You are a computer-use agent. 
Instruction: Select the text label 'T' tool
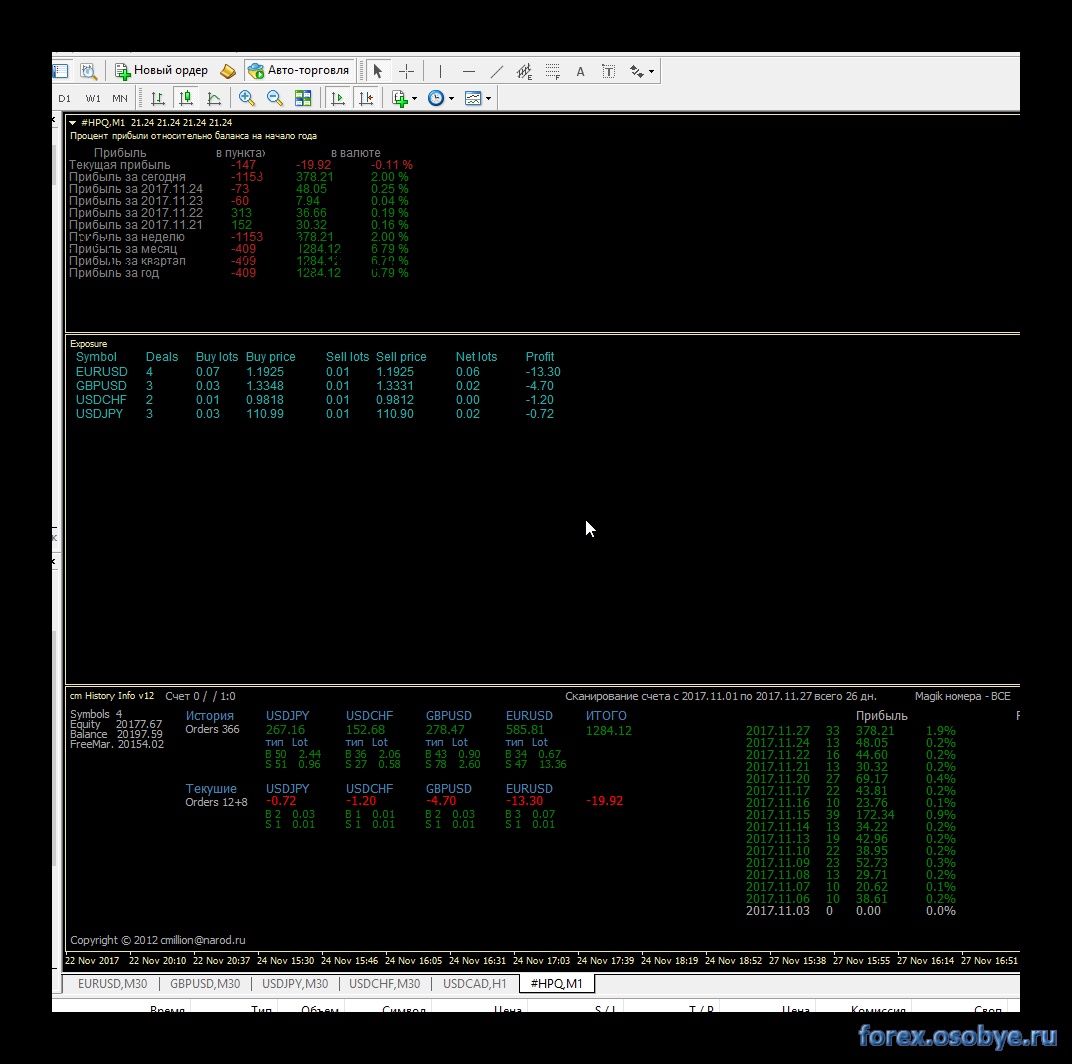[608, 71]
